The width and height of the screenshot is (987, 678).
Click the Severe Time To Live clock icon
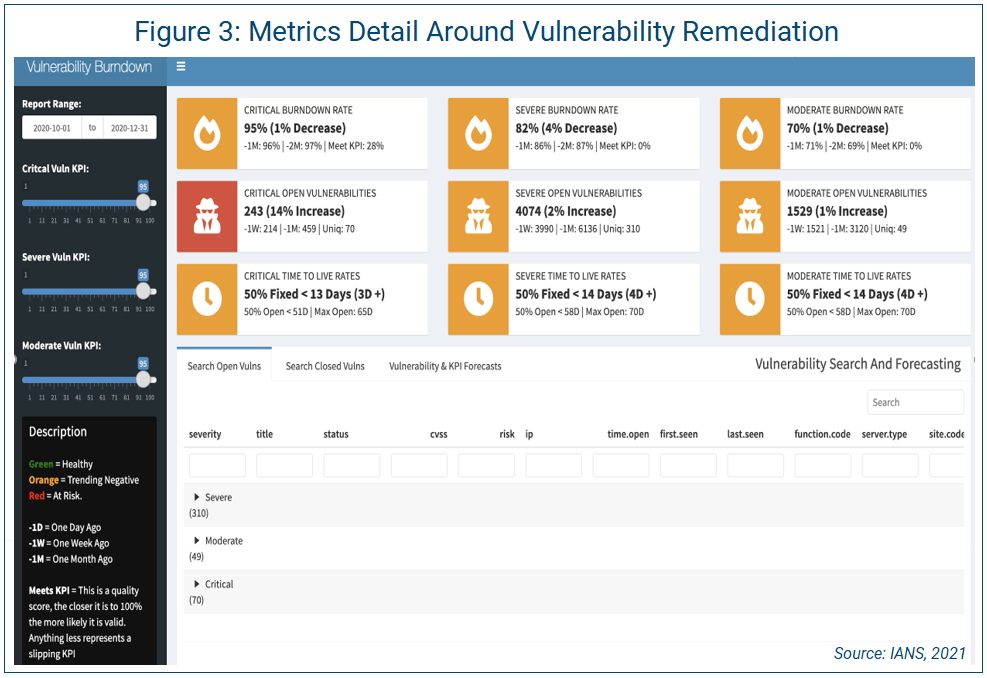tap(479, 300)
